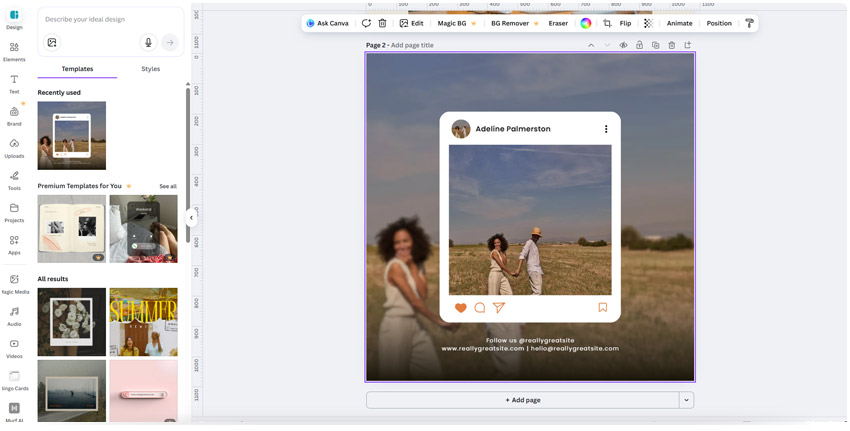Viewport: 850px width, 431px height.
Task: Click the templates panel scrollbar
Action: [188, 163]
